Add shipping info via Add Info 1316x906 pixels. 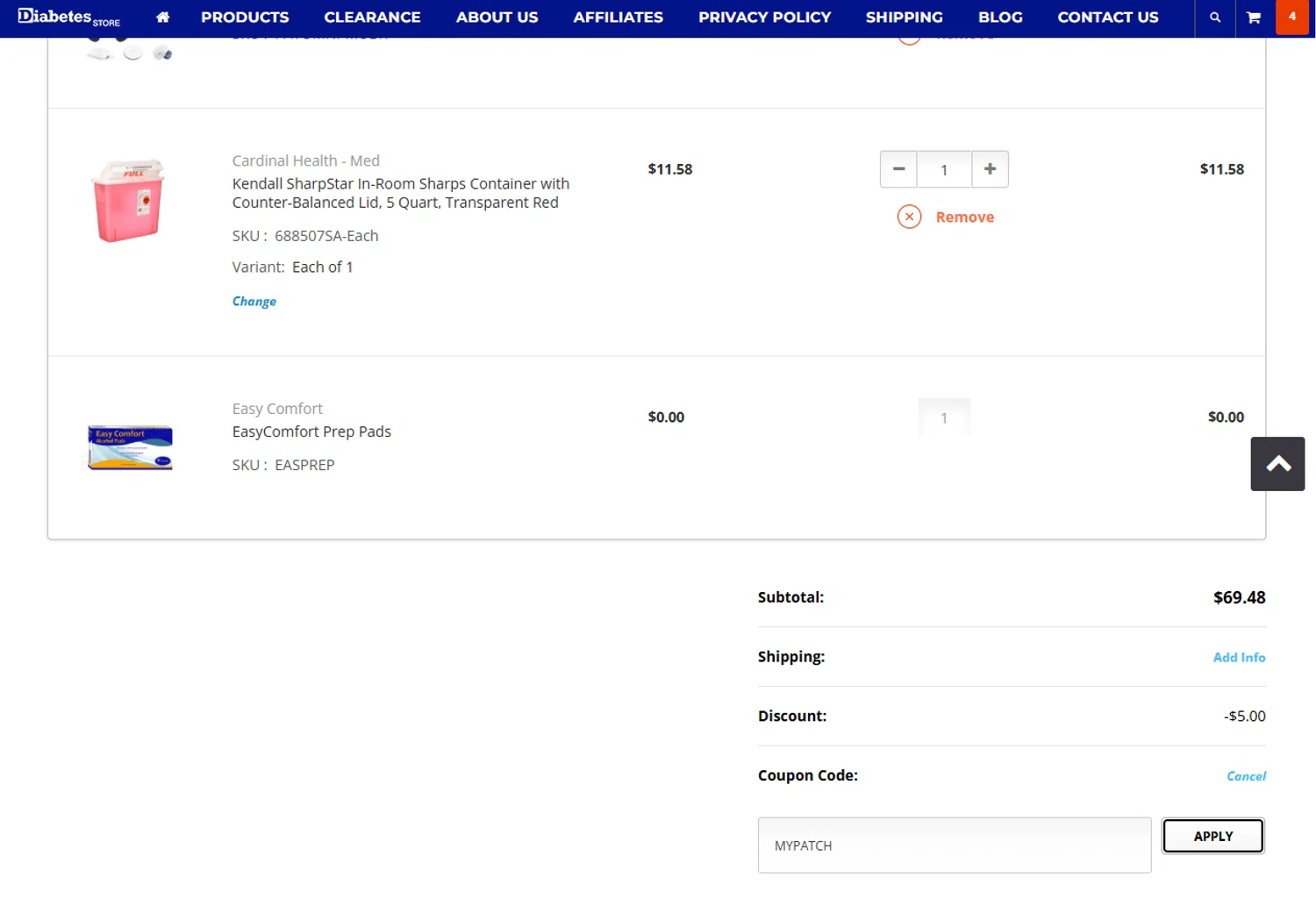point(1239,657)
